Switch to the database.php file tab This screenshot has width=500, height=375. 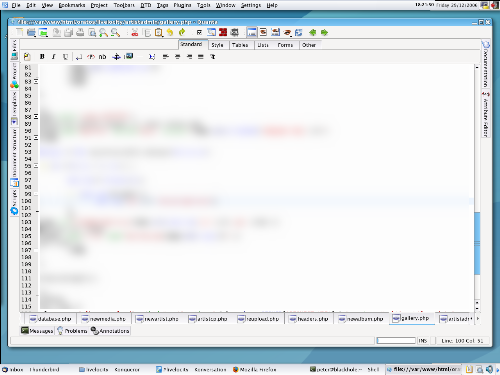tap(50, 319)
